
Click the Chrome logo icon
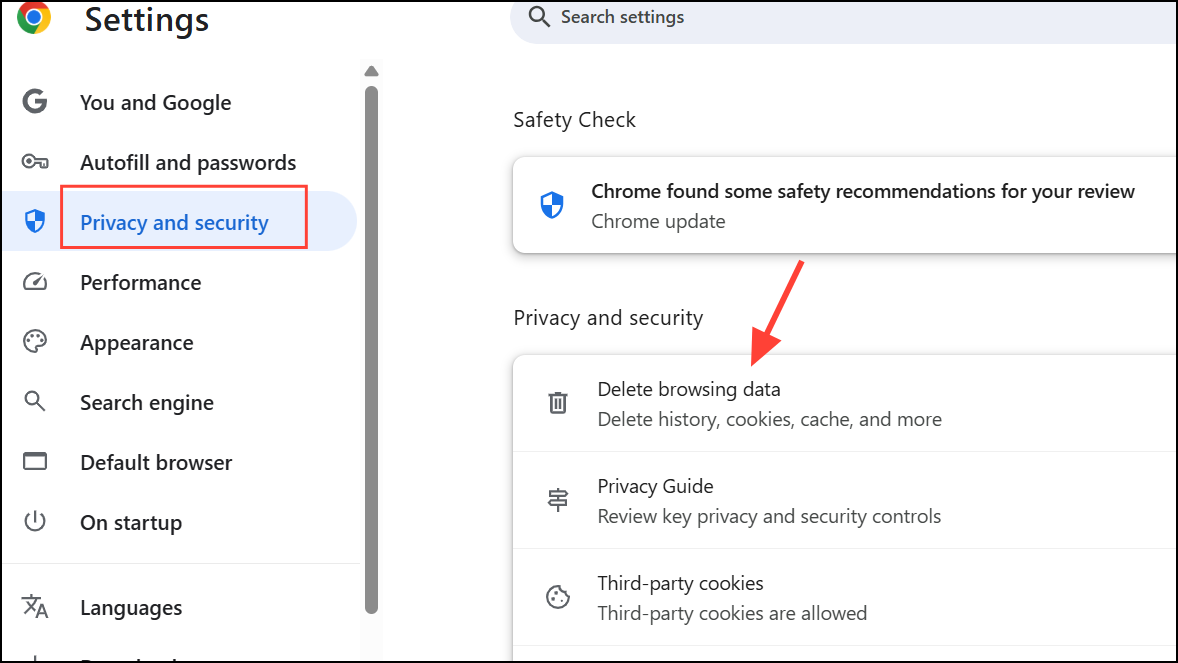tap(34, 17)
